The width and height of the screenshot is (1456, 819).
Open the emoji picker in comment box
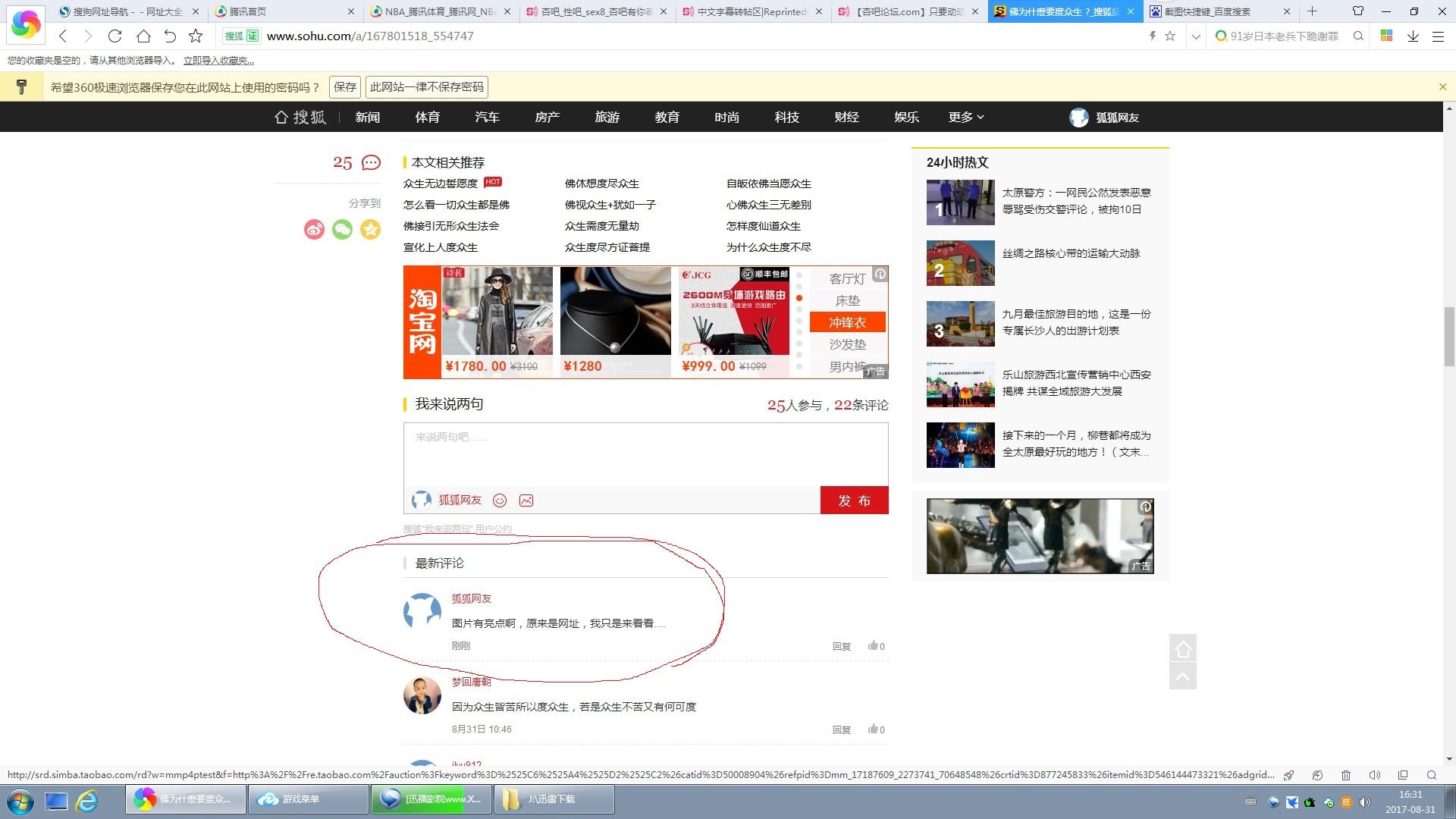point(500,500)
